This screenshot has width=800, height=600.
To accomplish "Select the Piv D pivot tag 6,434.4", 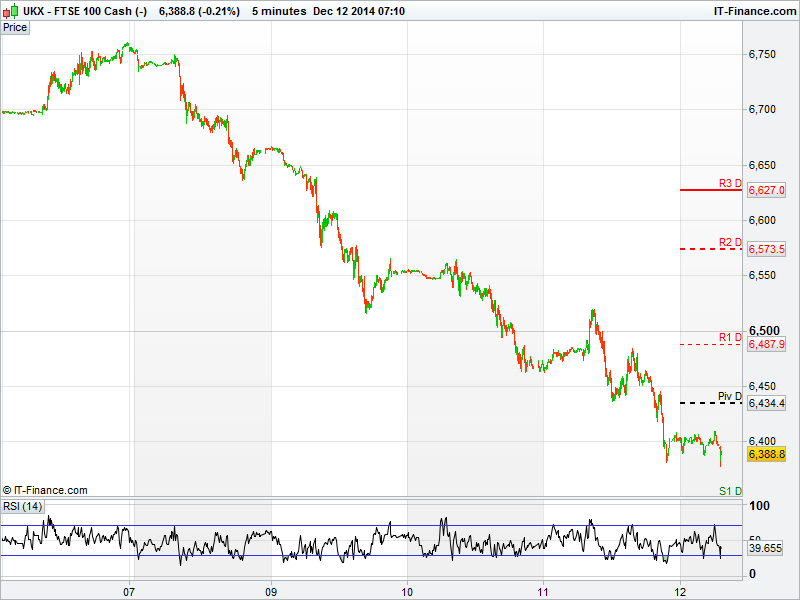I will tap(767, 403).
